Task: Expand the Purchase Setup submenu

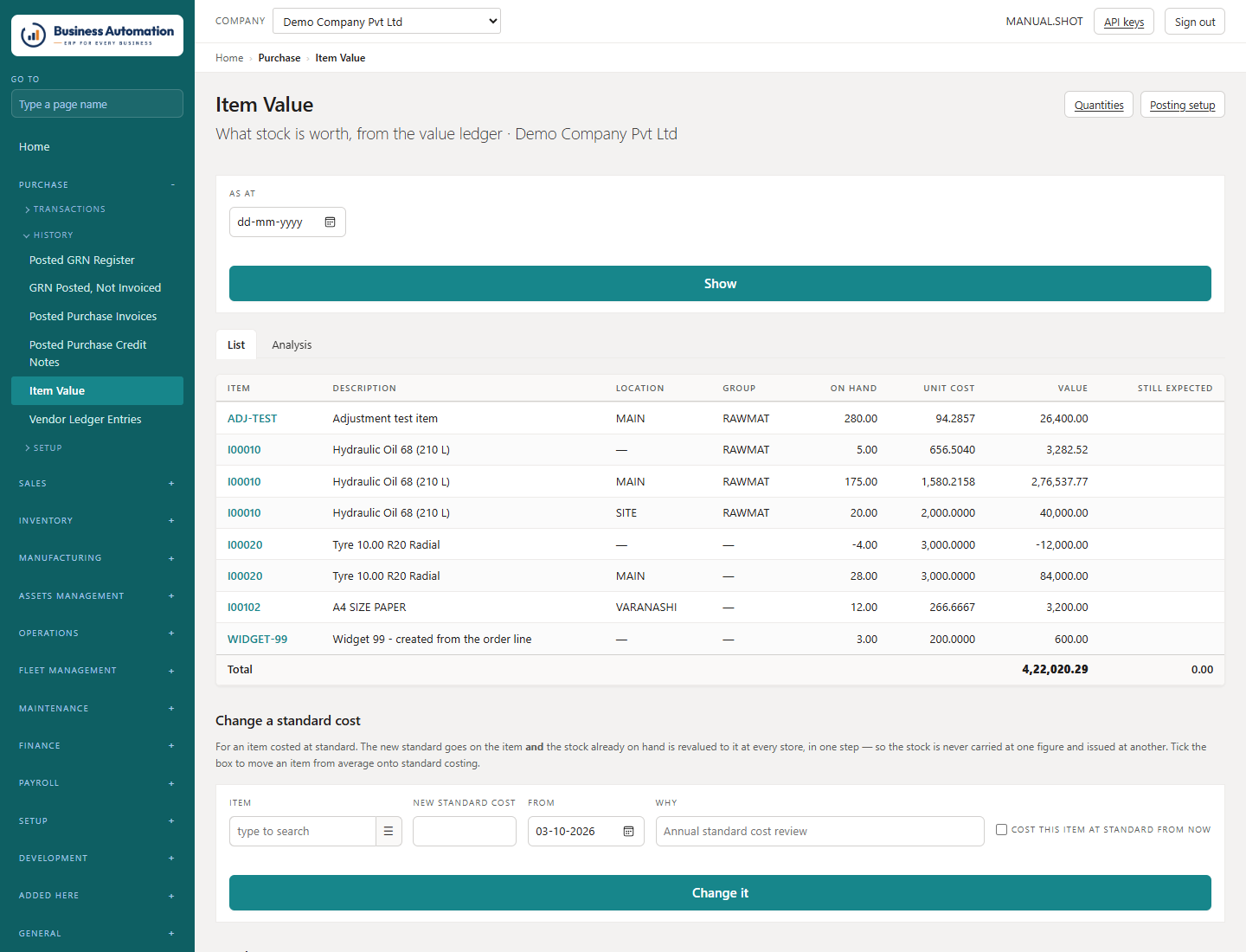Action: pyautogui.click(x=44, y=448)
